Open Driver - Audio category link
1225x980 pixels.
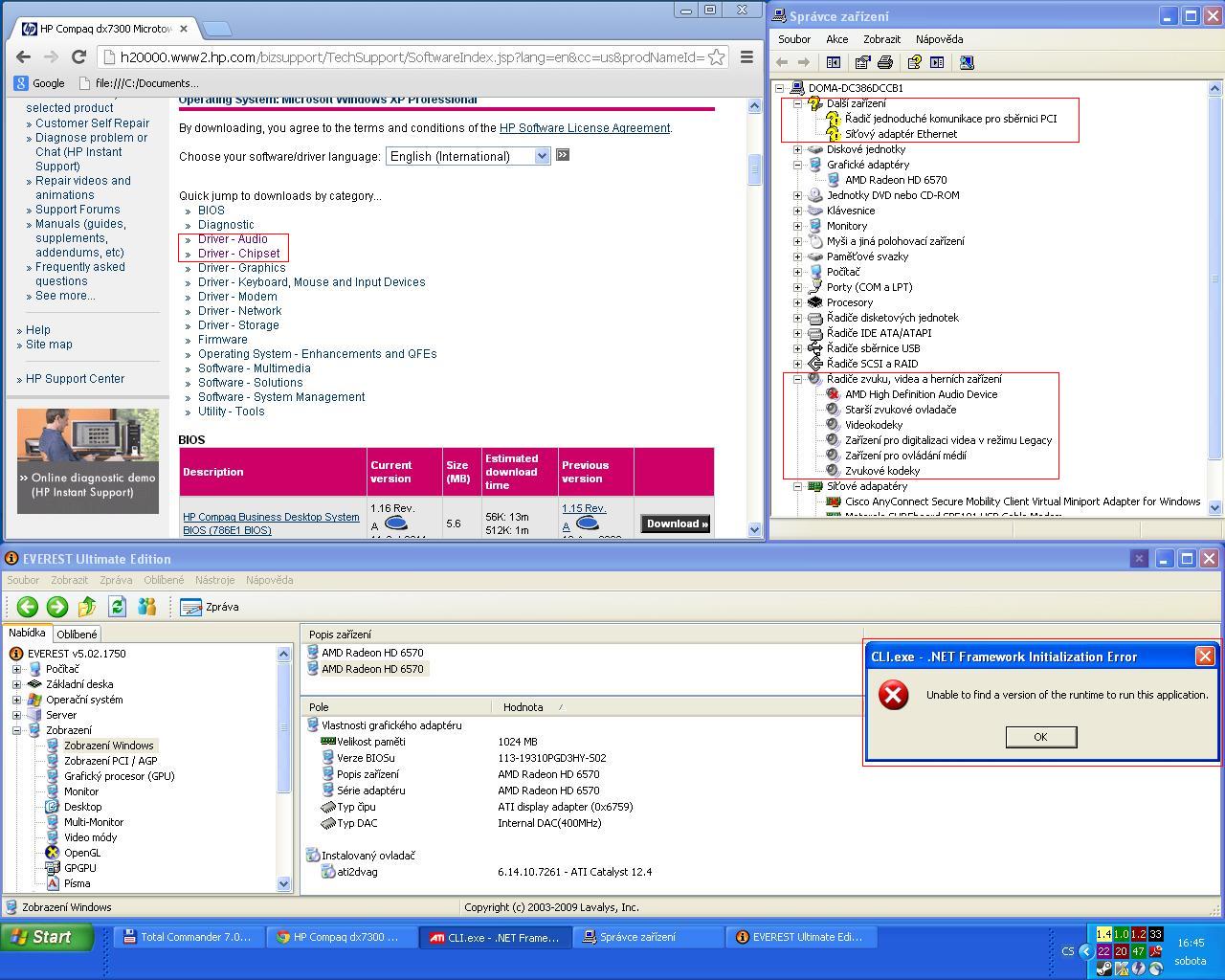click(233, 239)
